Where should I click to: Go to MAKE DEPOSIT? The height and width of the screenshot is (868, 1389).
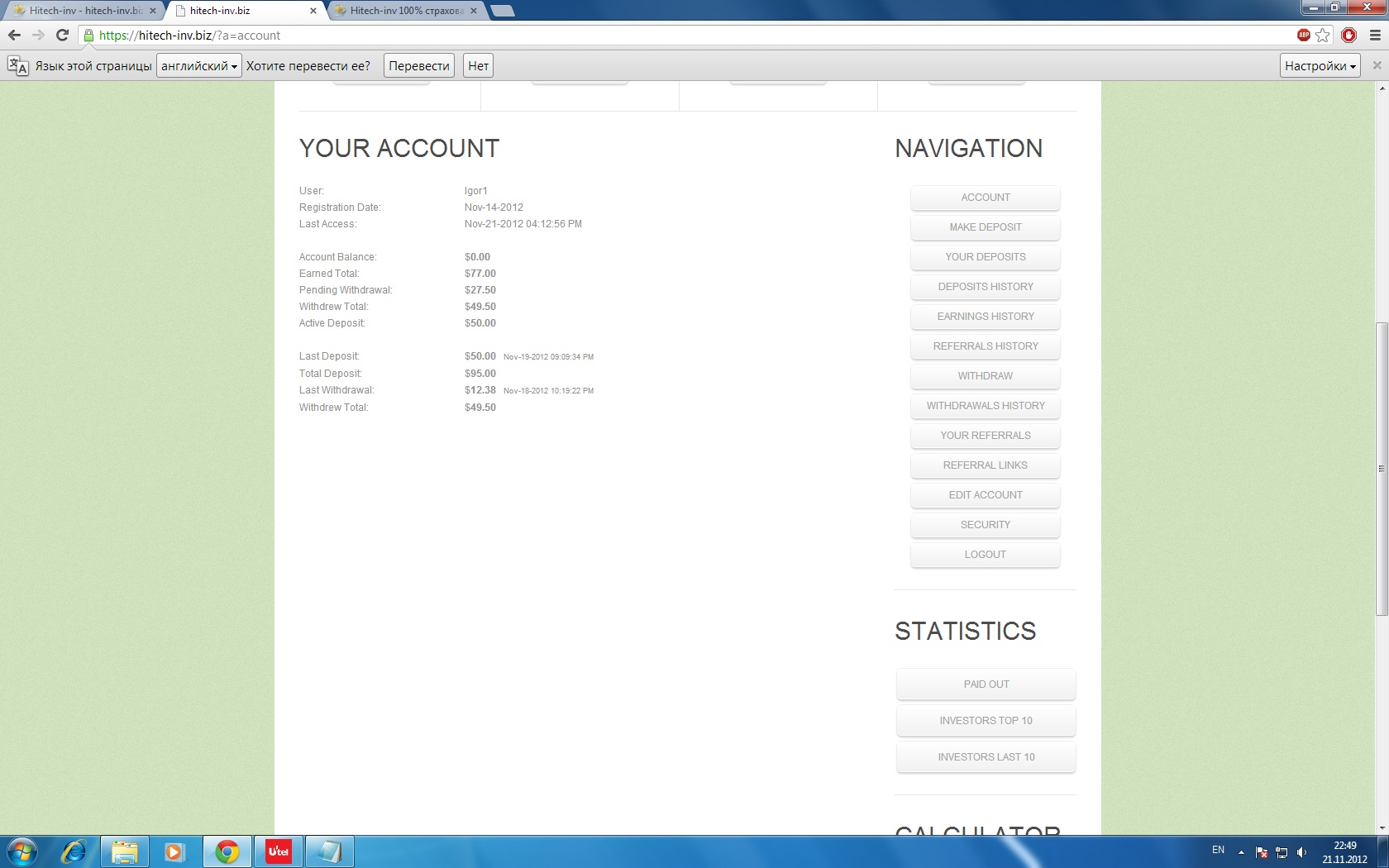click(986, 227)
